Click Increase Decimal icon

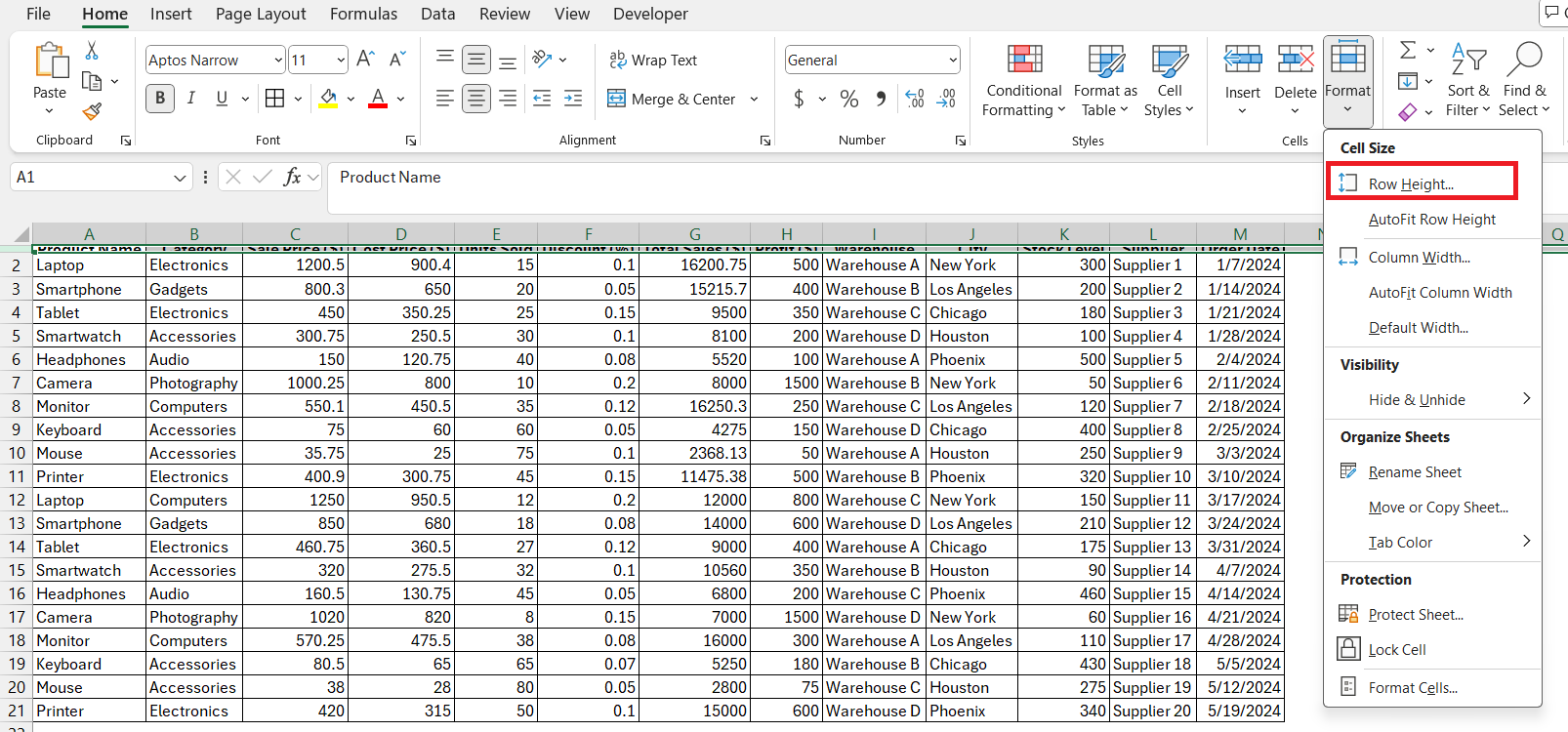915,99
